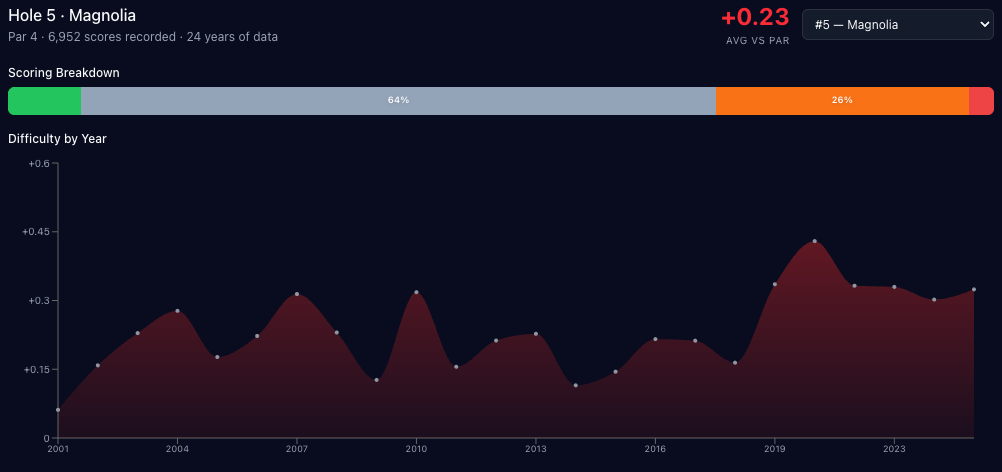The image size is (1002, 472).
Task: Click the 2013 data point on chart
Action: 536,334
